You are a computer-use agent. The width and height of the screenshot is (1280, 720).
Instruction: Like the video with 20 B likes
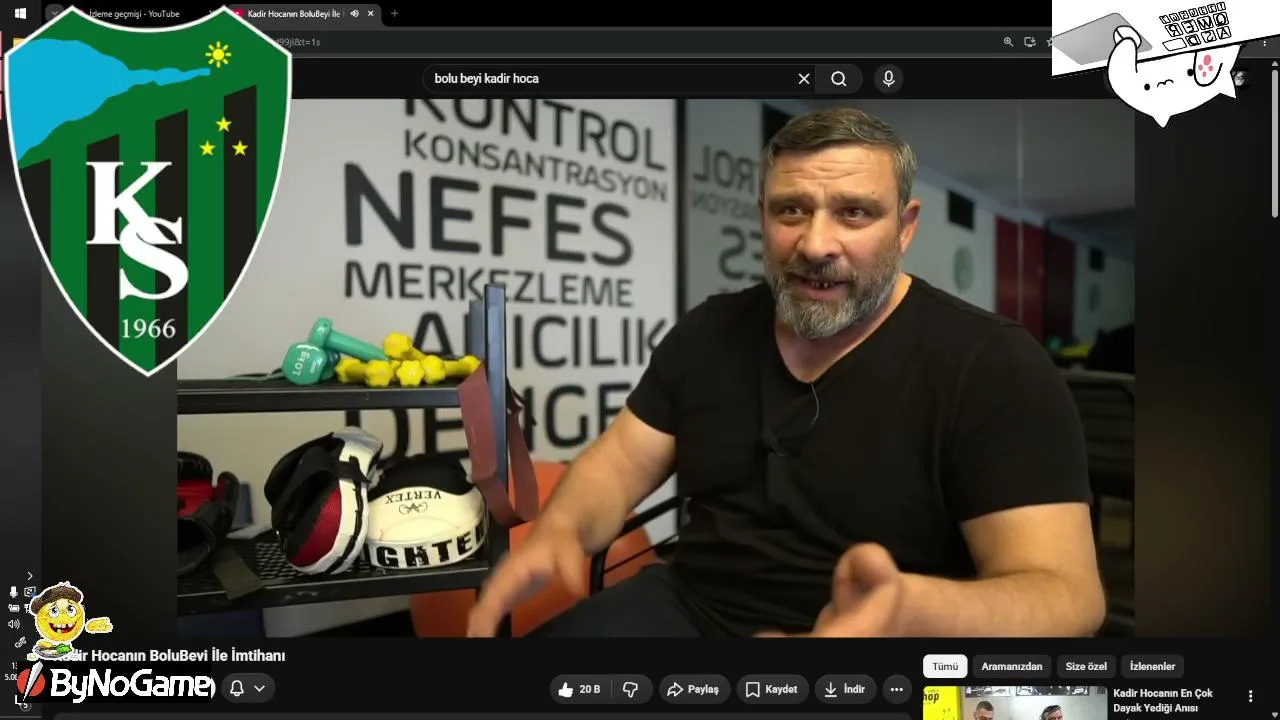579,689
